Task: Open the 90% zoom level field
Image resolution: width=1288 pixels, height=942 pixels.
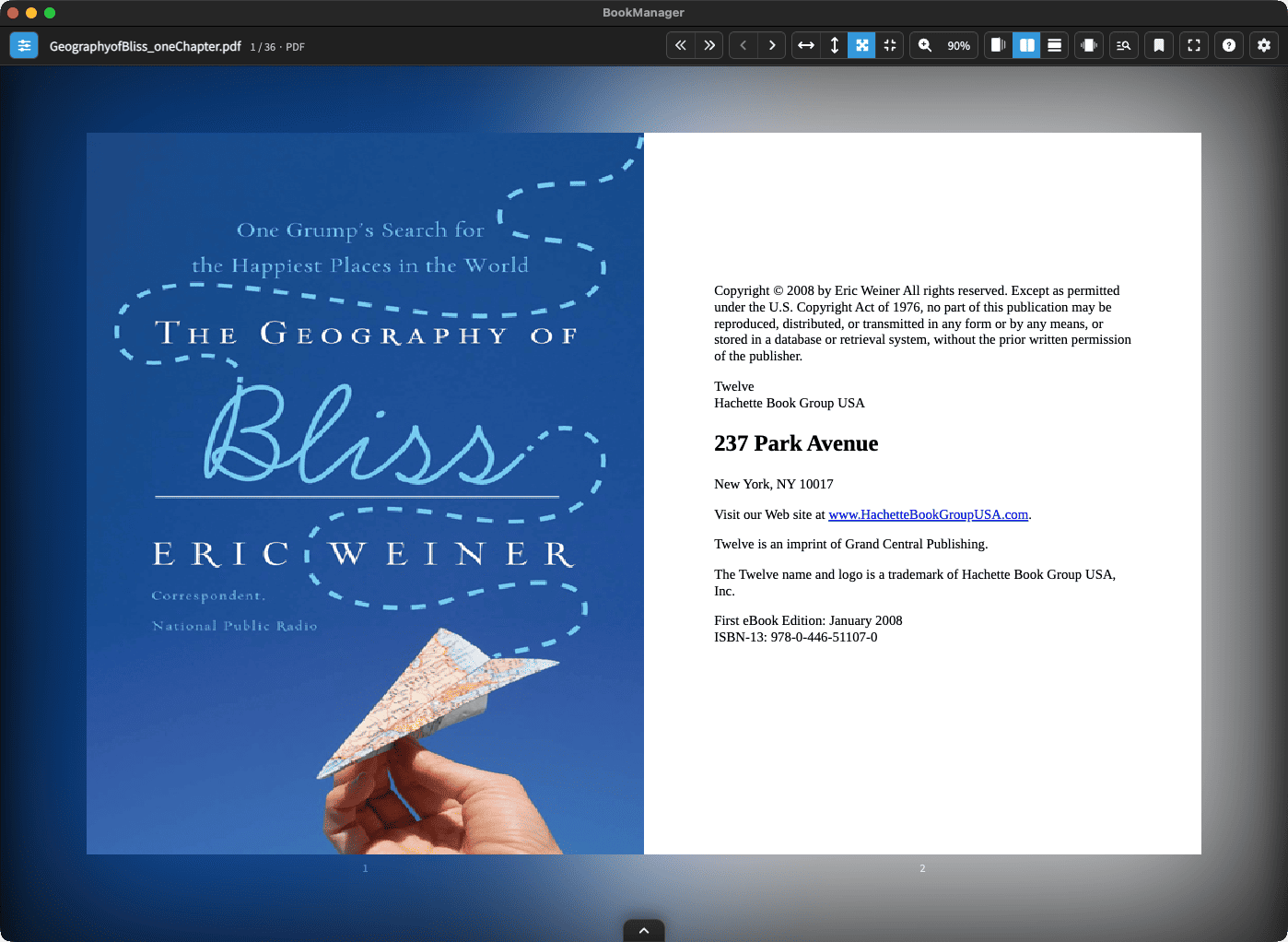Action: [959, 45]
